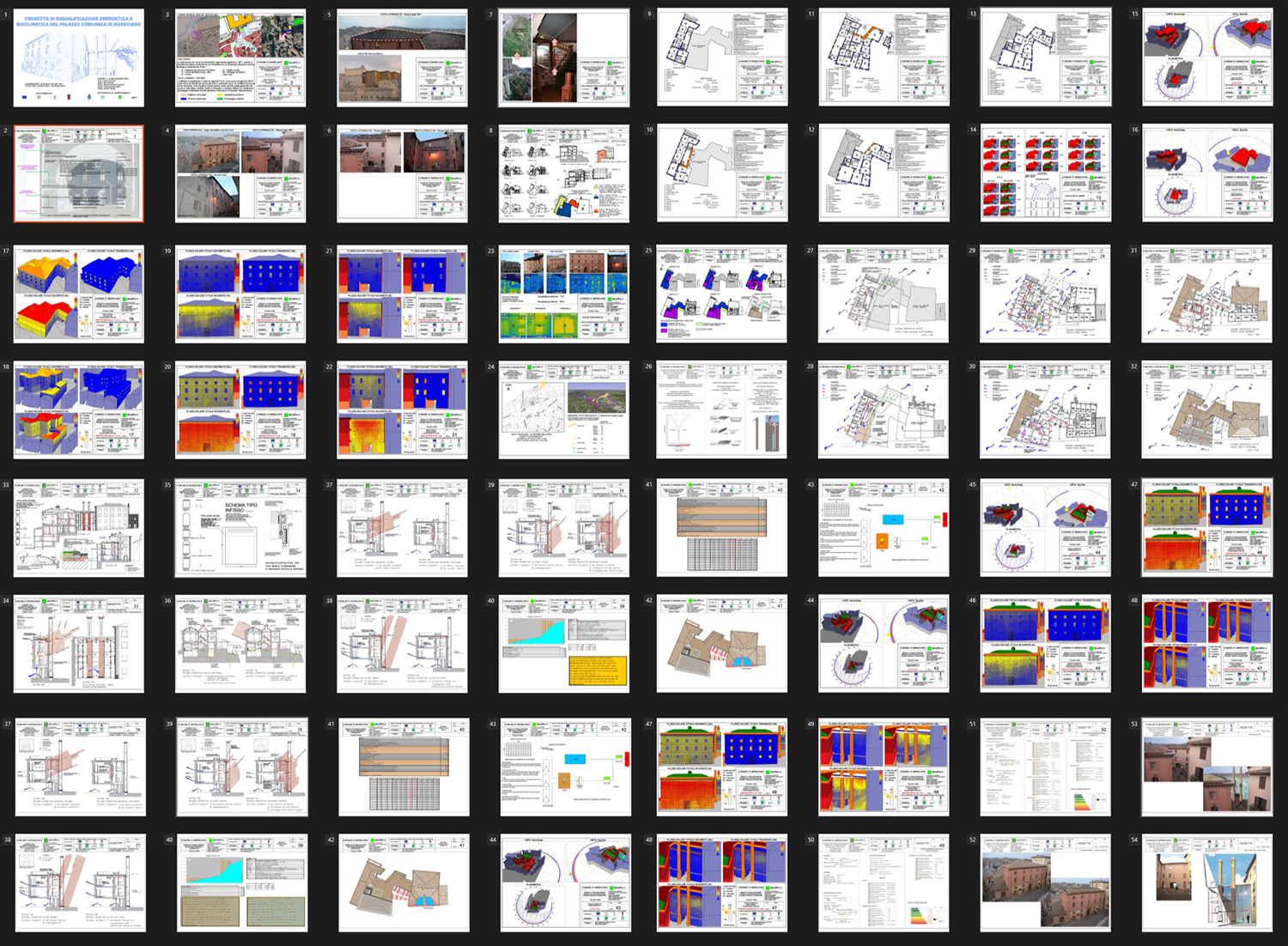Choose the slide 28 thumbnail
Viewport: 1288px width, 946px height.
(x=884, y=409)
